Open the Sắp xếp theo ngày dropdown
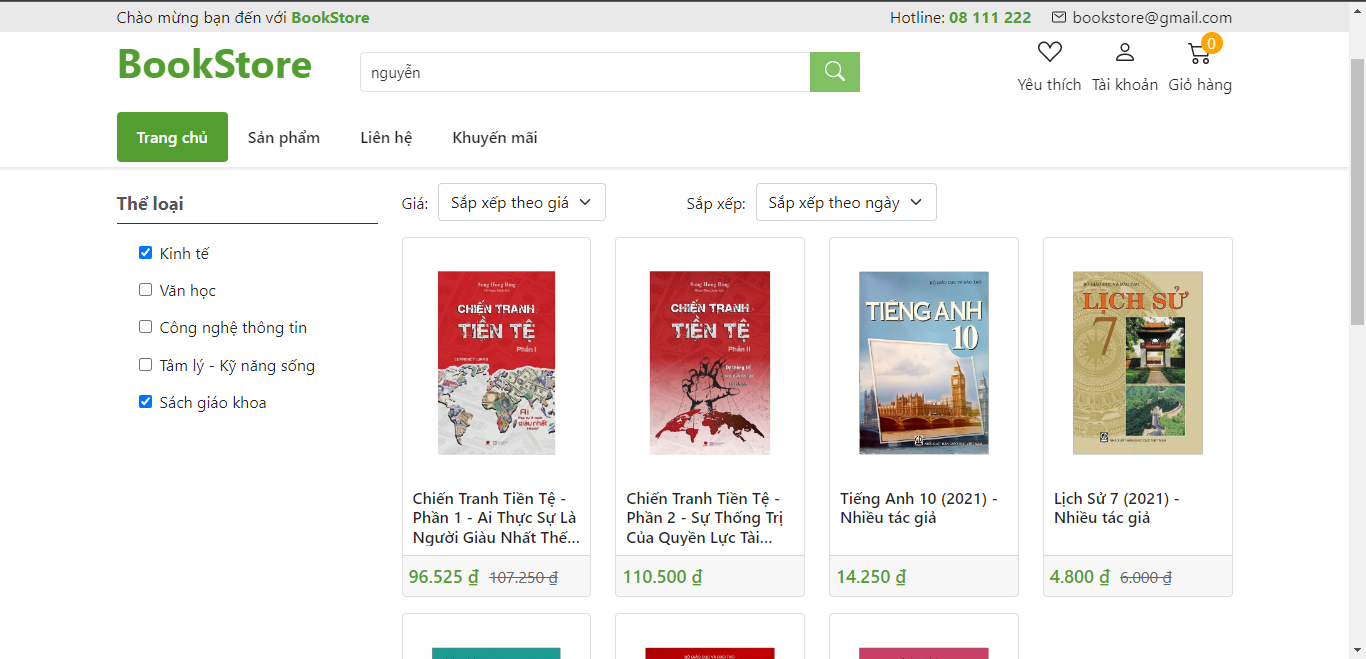The width and height of the screenshot is (1366, 659). click(x=846, y=202)
